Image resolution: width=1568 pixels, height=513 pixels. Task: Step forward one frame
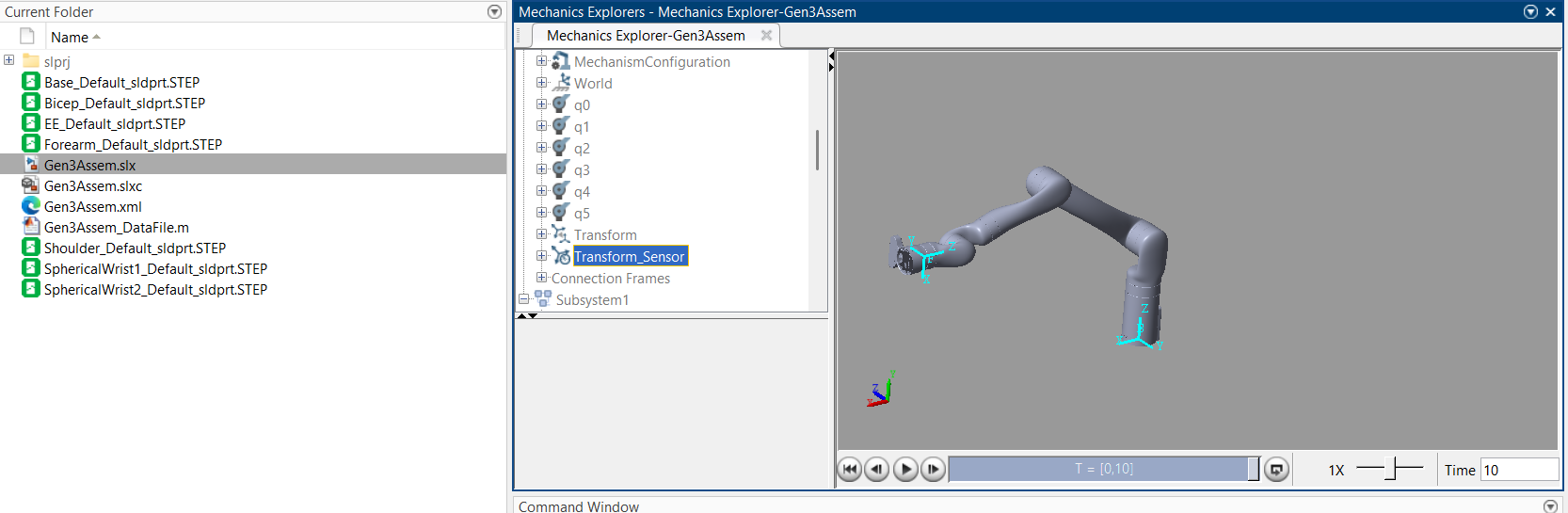click(x=933, y=469)
